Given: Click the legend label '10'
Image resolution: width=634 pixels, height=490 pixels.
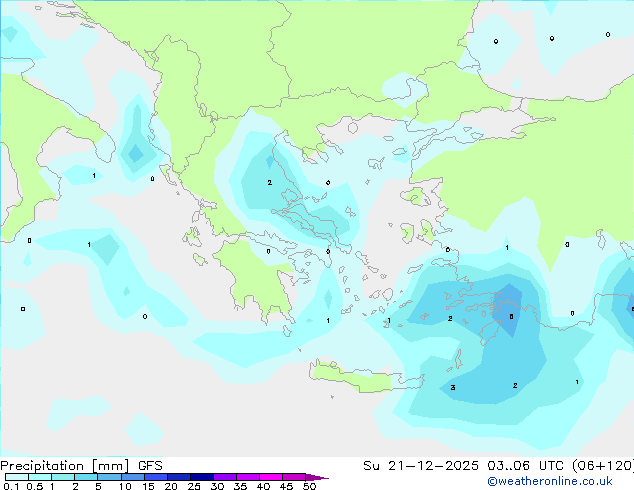Looking at the screenshot, I should pos(125,486).
